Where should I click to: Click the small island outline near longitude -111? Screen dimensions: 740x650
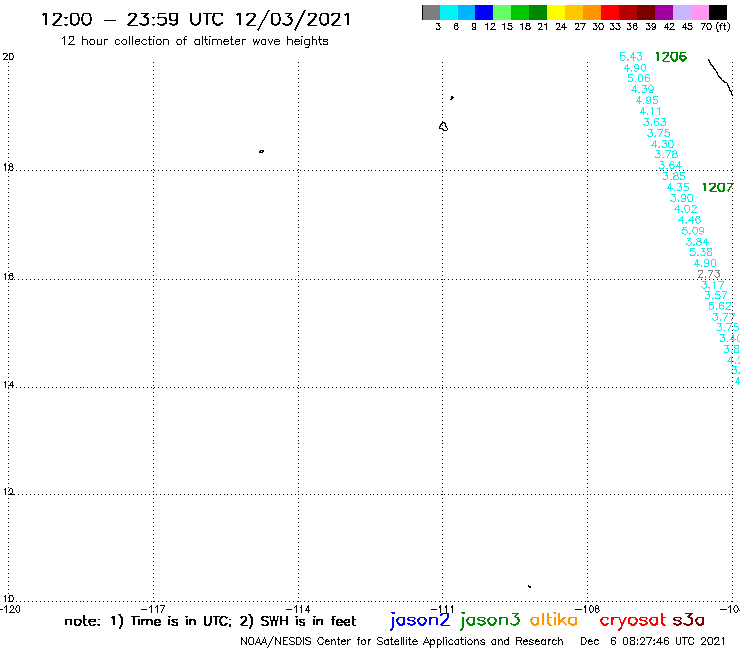tap(443, 127)
